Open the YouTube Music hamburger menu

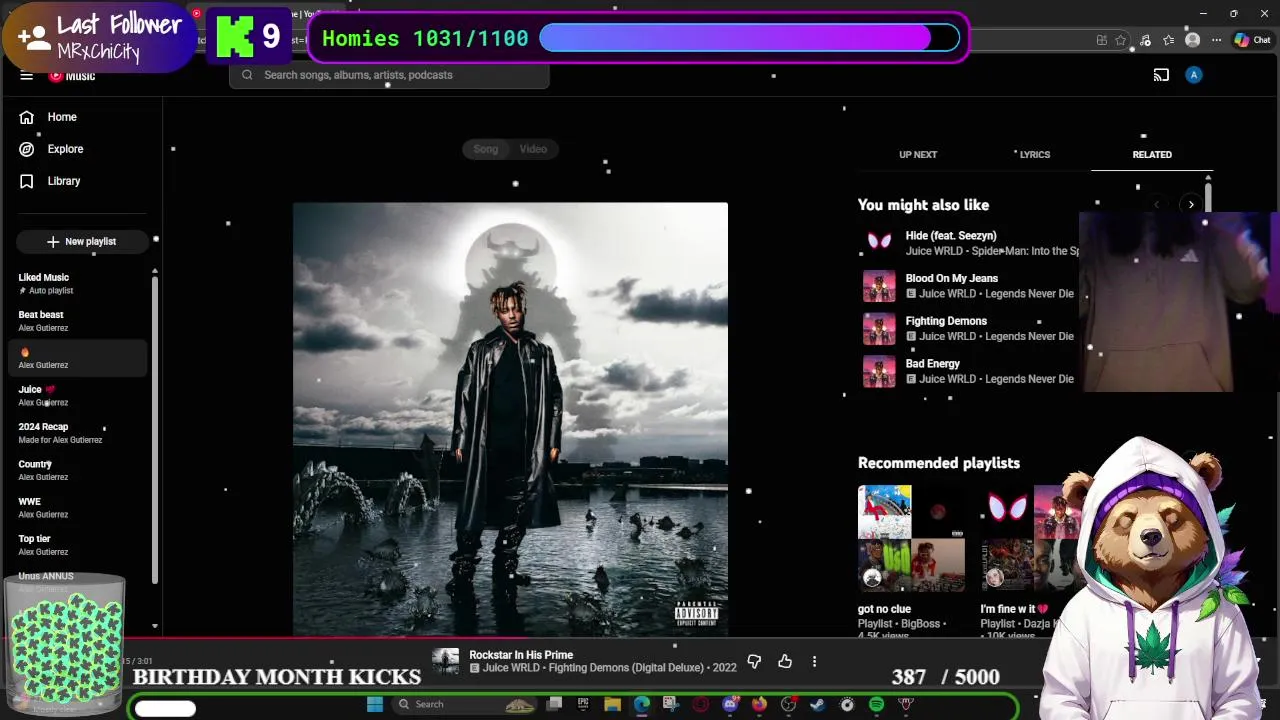tap(27, 75)
